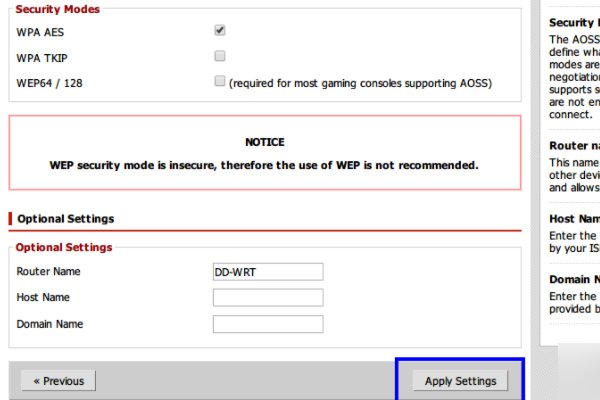The width and height of the screenshot is (600, 400).
Task: Select the Domain Name input field
Action: pyautogui.click(x=268, y=324)
